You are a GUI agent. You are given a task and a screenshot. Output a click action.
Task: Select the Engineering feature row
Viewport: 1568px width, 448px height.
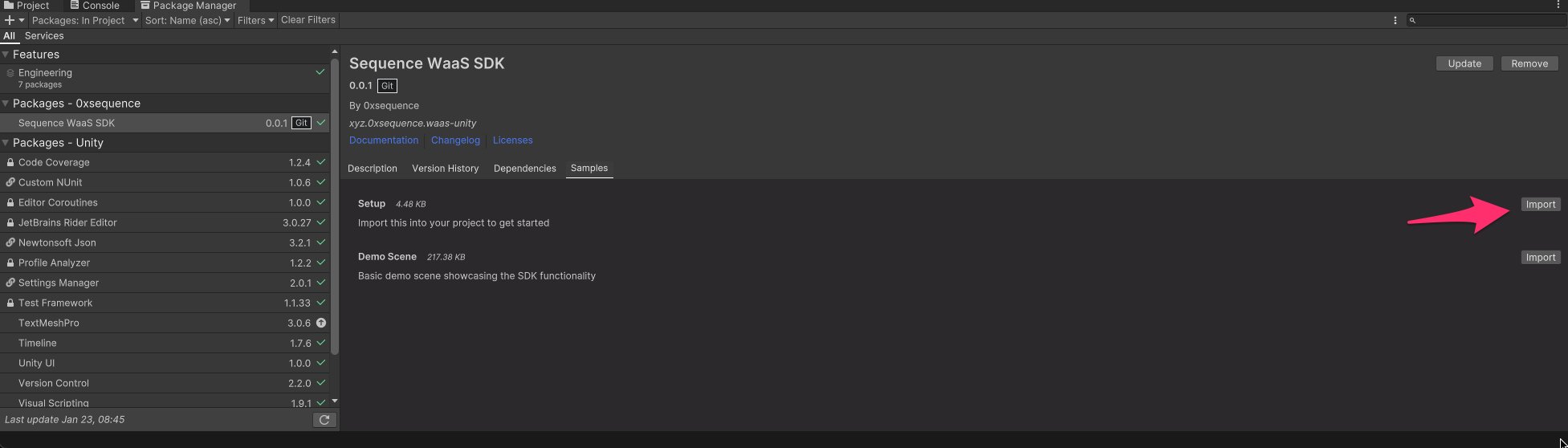165,79
